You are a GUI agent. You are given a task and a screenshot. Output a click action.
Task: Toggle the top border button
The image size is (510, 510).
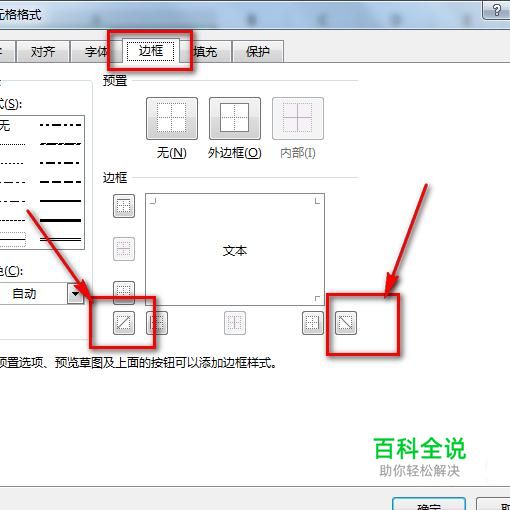124,206
